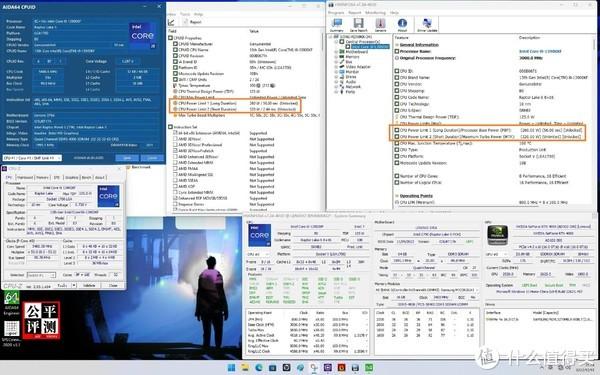Select Monitor node in HWiNFO tree
Screen dimensions: 600x375
pos(352,72)
